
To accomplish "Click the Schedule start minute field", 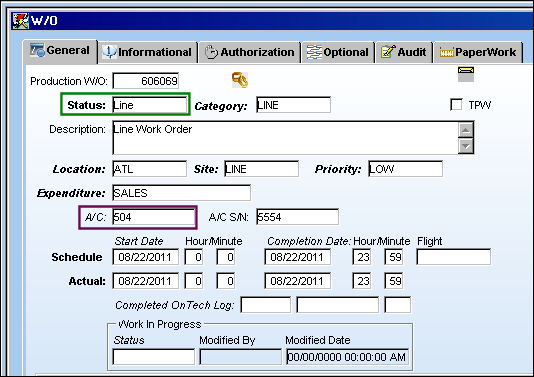I will point(225,257).
